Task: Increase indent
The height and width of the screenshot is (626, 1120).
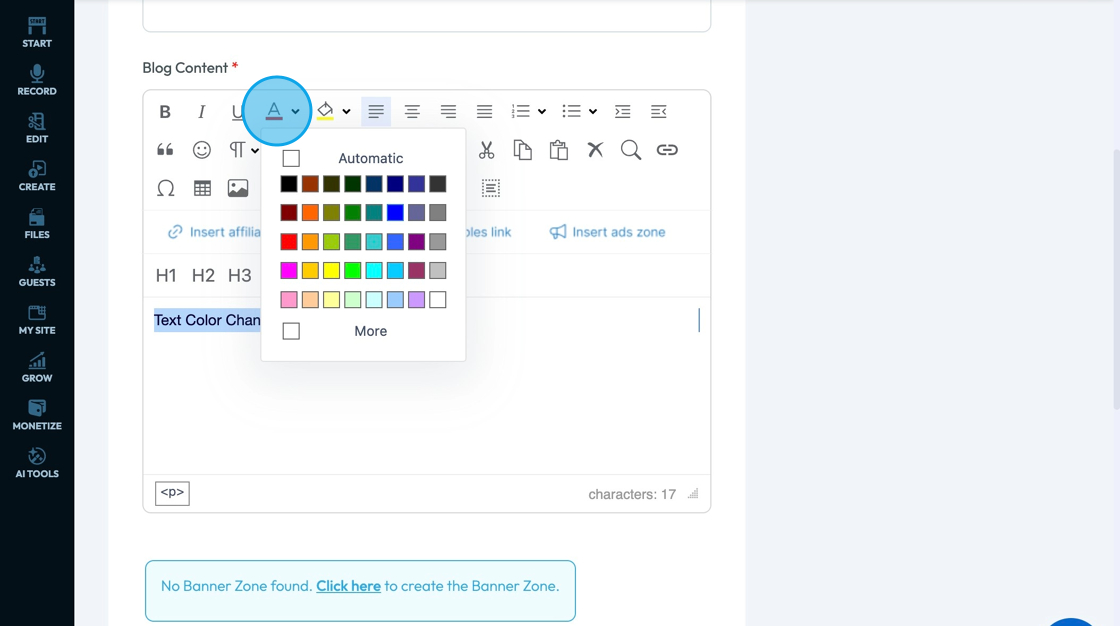Action: (623, 111)
